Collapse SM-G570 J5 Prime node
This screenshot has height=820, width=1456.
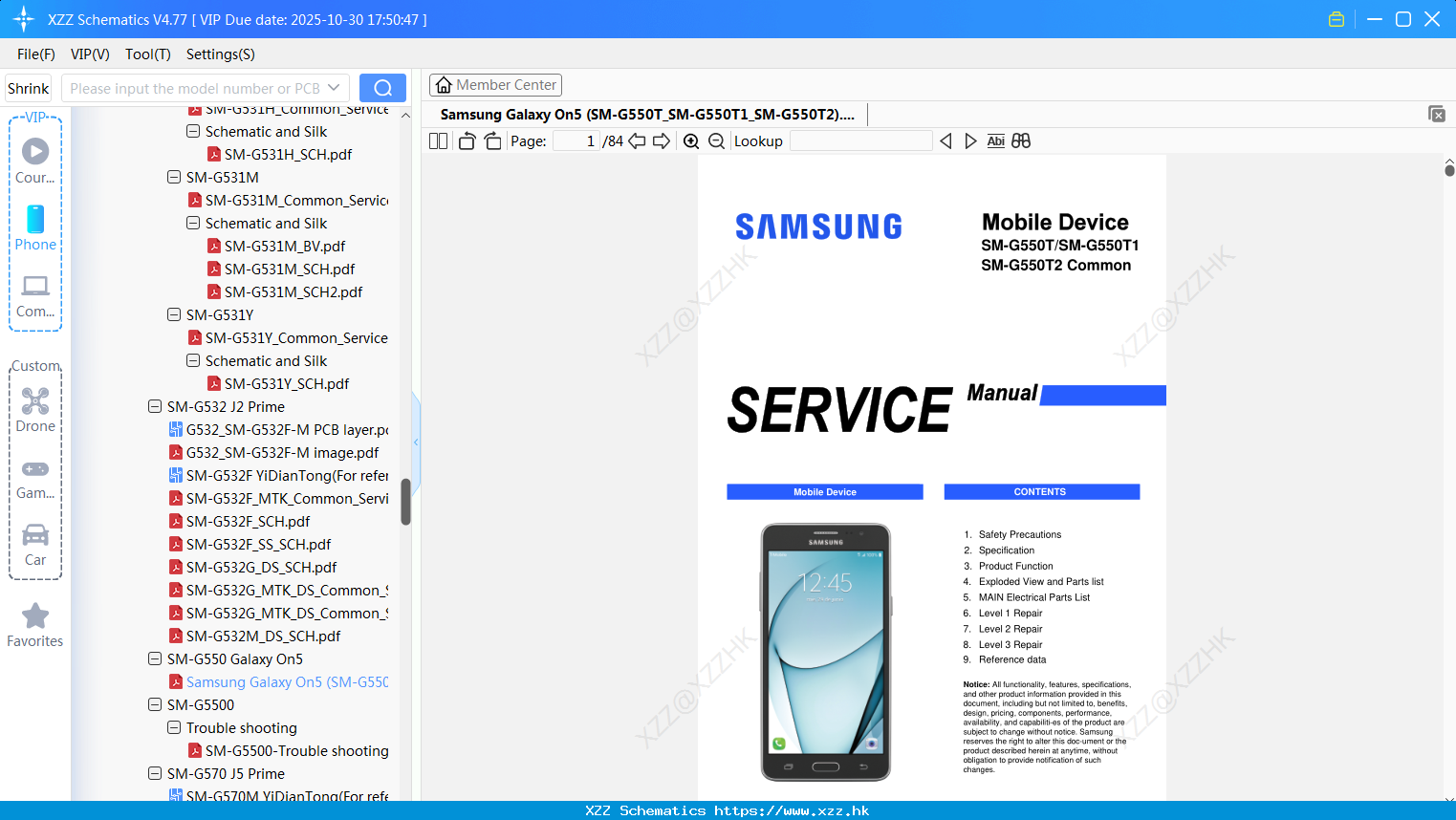(x=155, y=773)
